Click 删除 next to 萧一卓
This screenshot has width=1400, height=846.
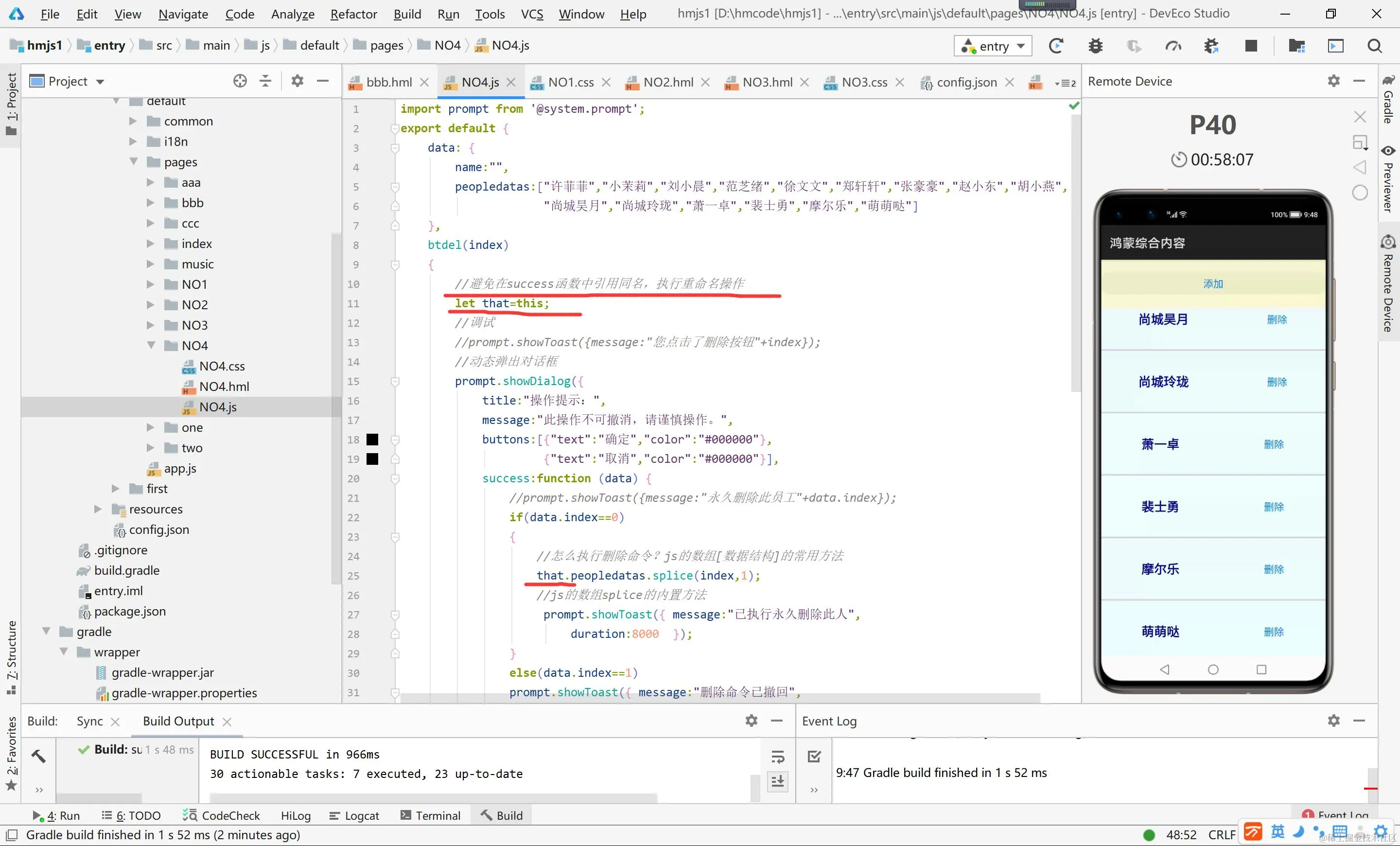[1273, 444]
